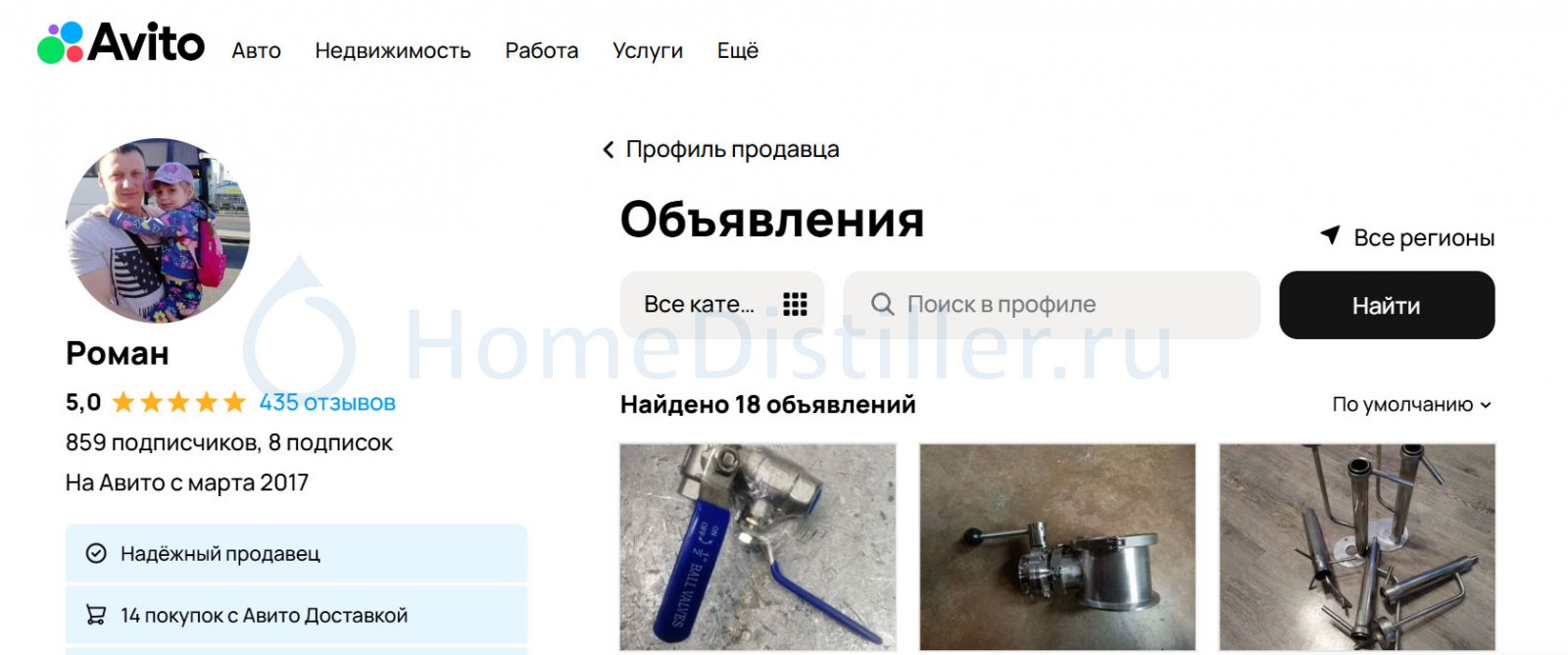The image size is (1568, 655).
Task: Go back using Профиль продавца chevron
Action: click(x=608, y=150)
